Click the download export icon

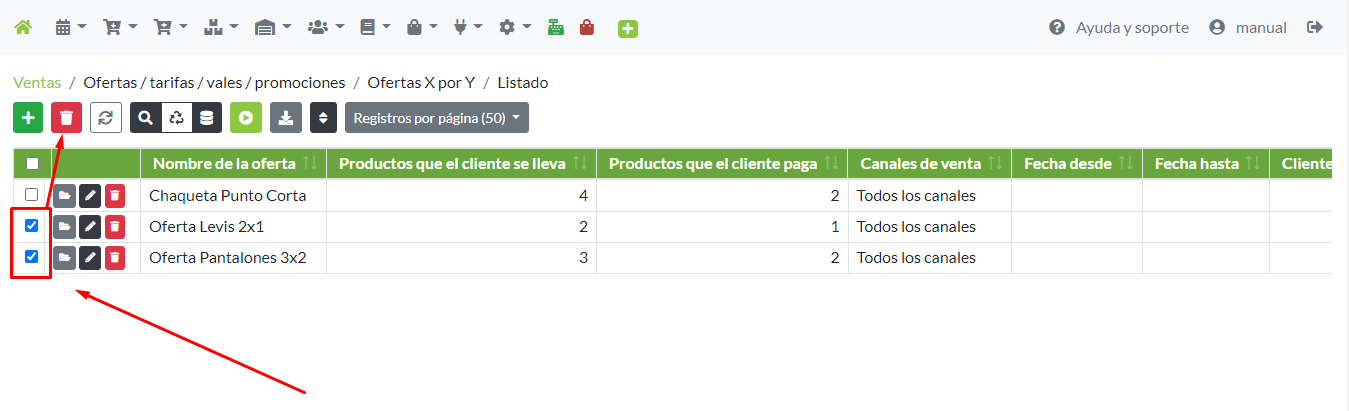(286, 118)
